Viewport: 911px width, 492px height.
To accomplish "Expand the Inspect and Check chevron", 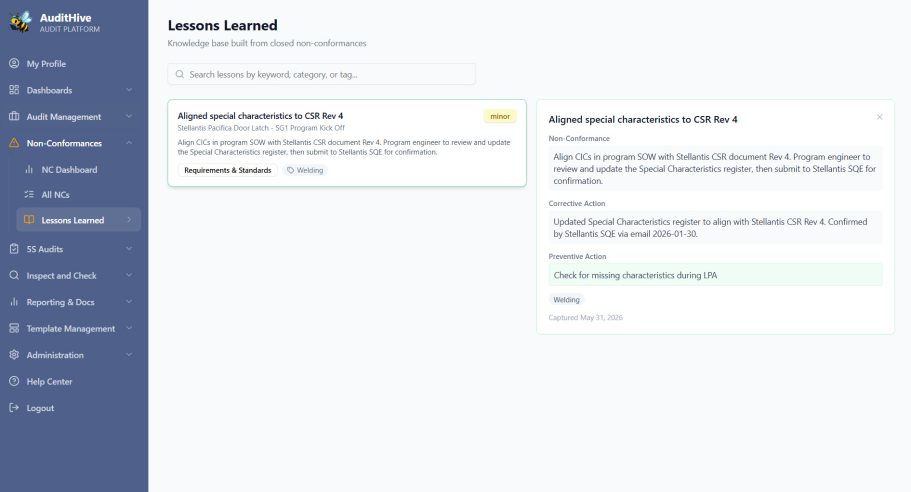I will (x=129, y=275).
